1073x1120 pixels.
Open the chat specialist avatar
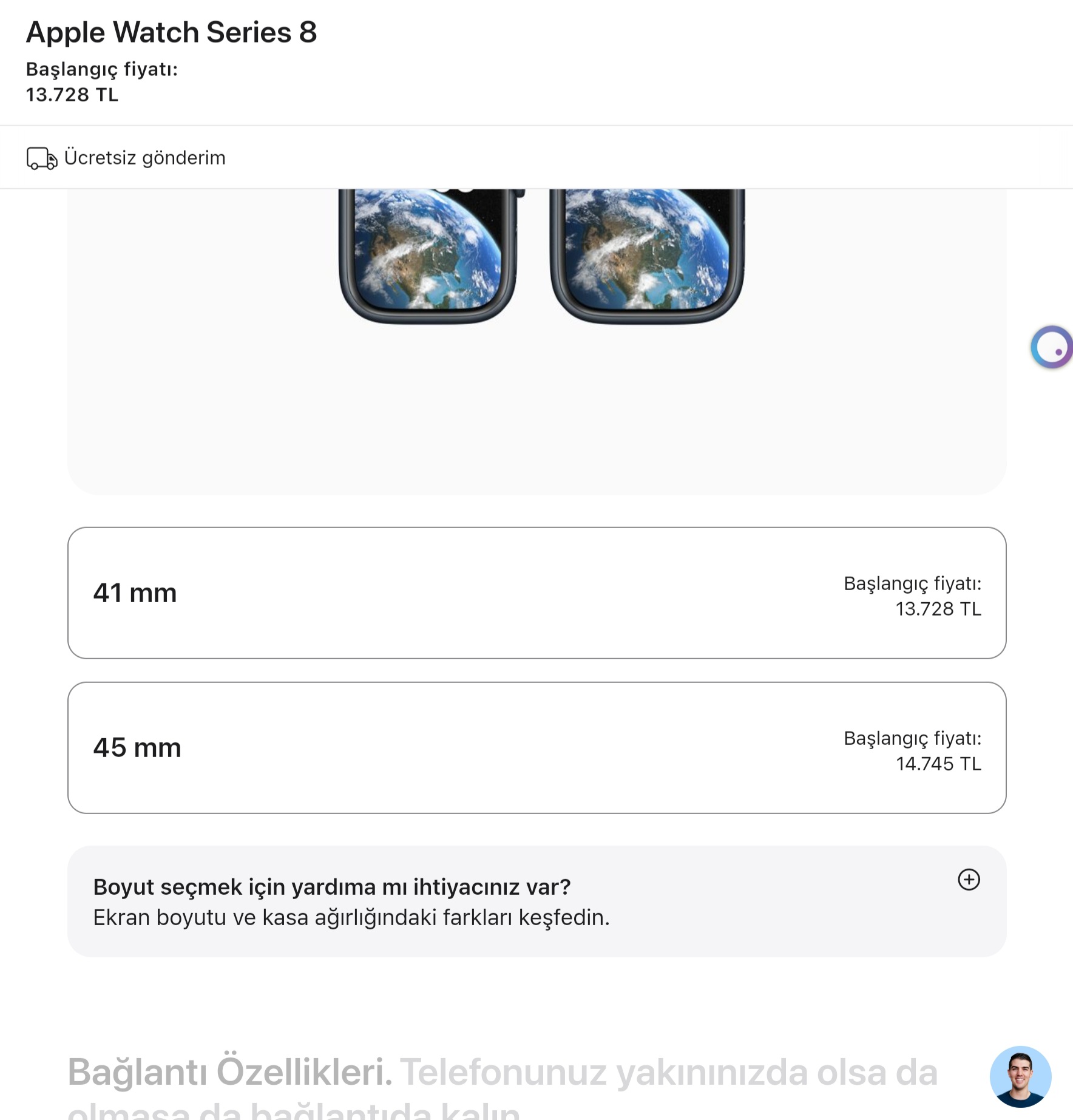click(1020, 1076)
